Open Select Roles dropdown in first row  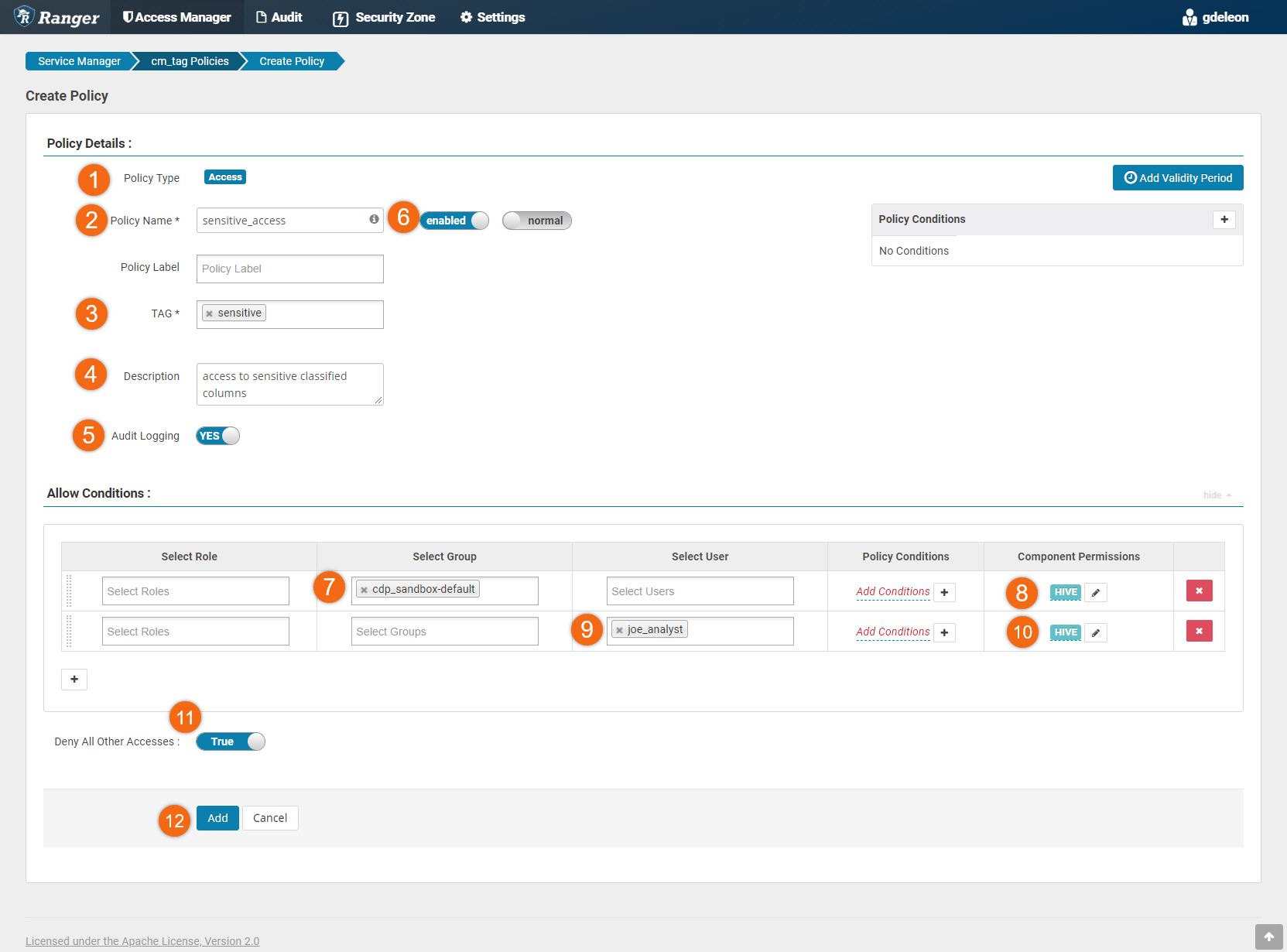[195, 591]
